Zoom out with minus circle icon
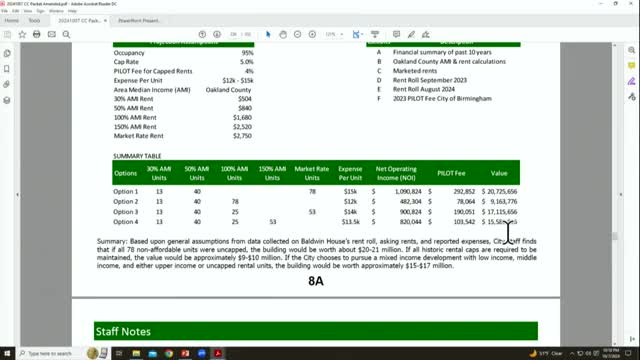The height and width of the screenshot is (360, 640). 298,34
